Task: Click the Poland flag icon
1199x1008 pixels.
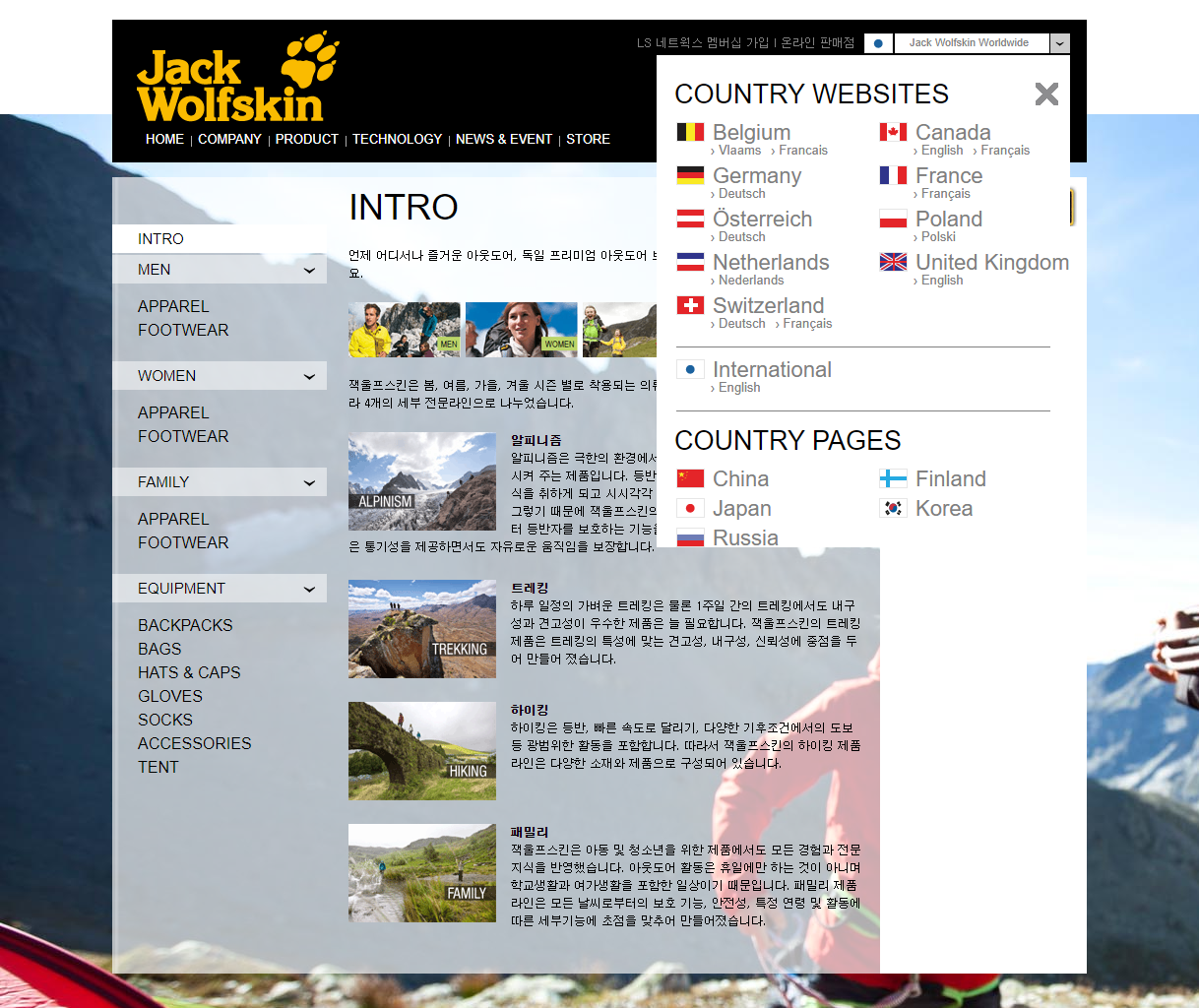Action: point(893,219)
